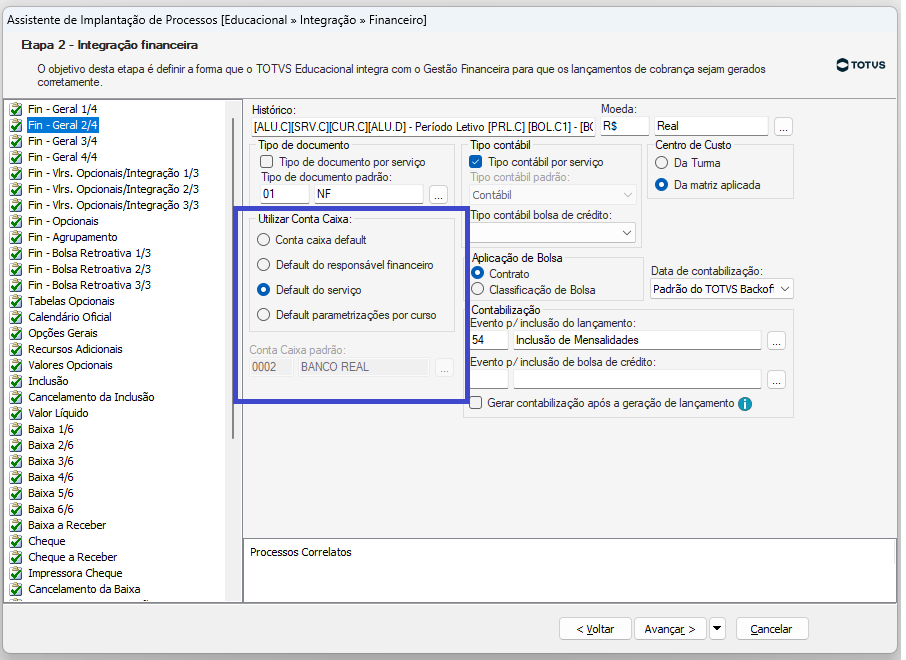The image size is (906, 660).
Task: Open Fin - Vlrs. Opcionais/Integração 2/3 step
Action: pos(113,190)
